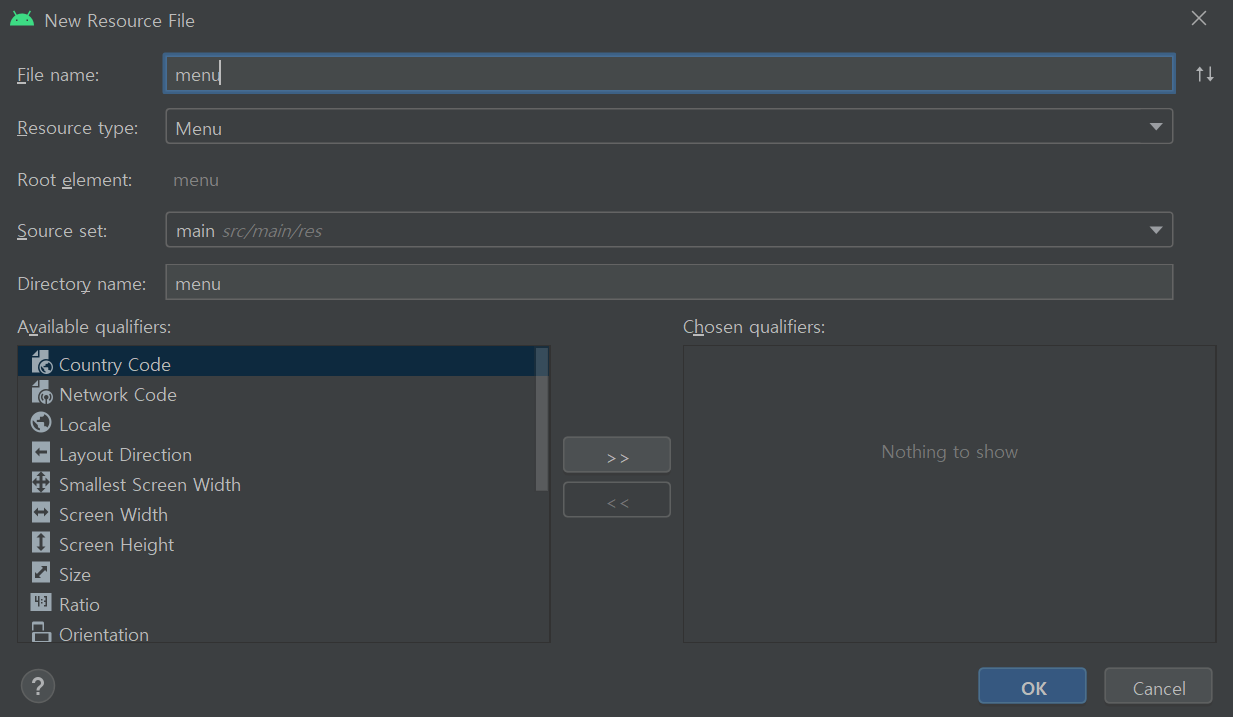Click the available qualifiers list scrollbar
Image resolution: width=1233 pixels, height=717 pixels.
click(542, 419)
